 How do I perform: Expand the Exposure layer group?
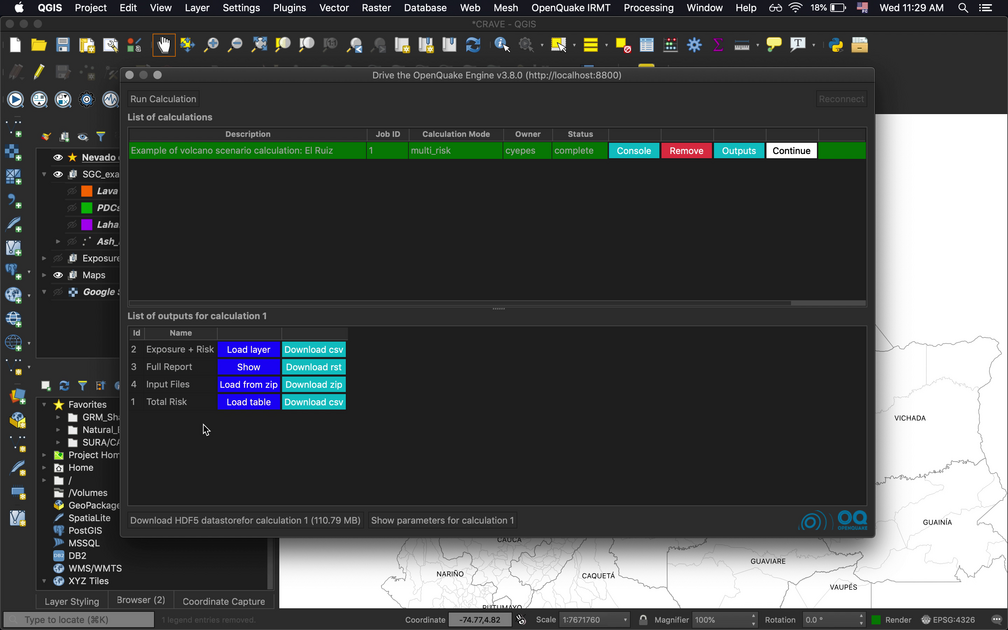(45, 258)
